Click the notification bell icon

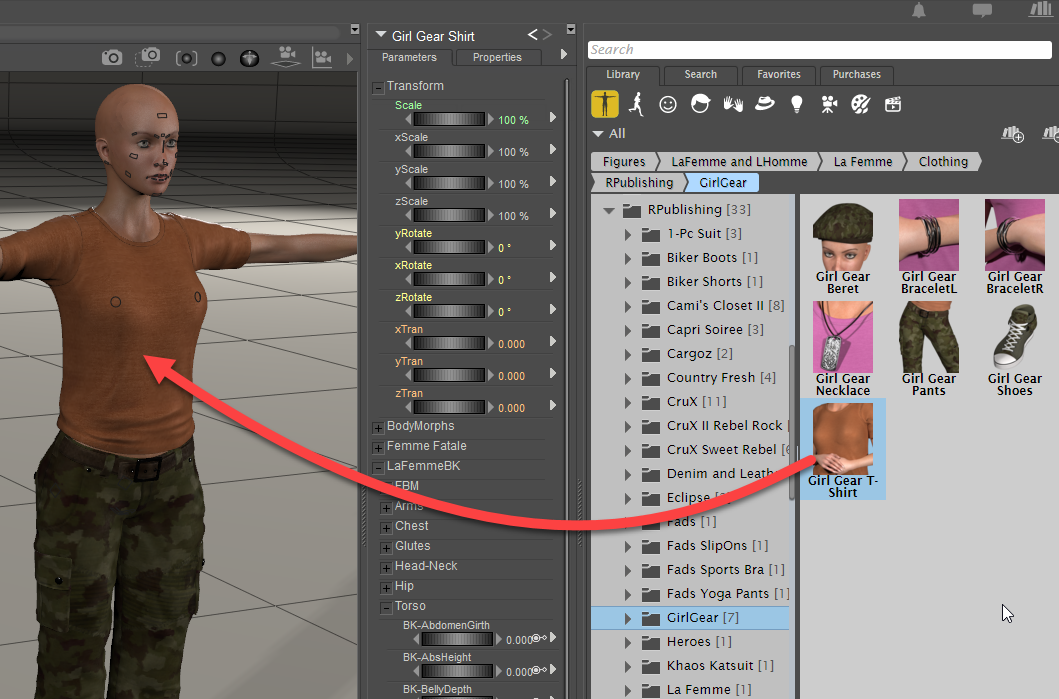[917, 10]
